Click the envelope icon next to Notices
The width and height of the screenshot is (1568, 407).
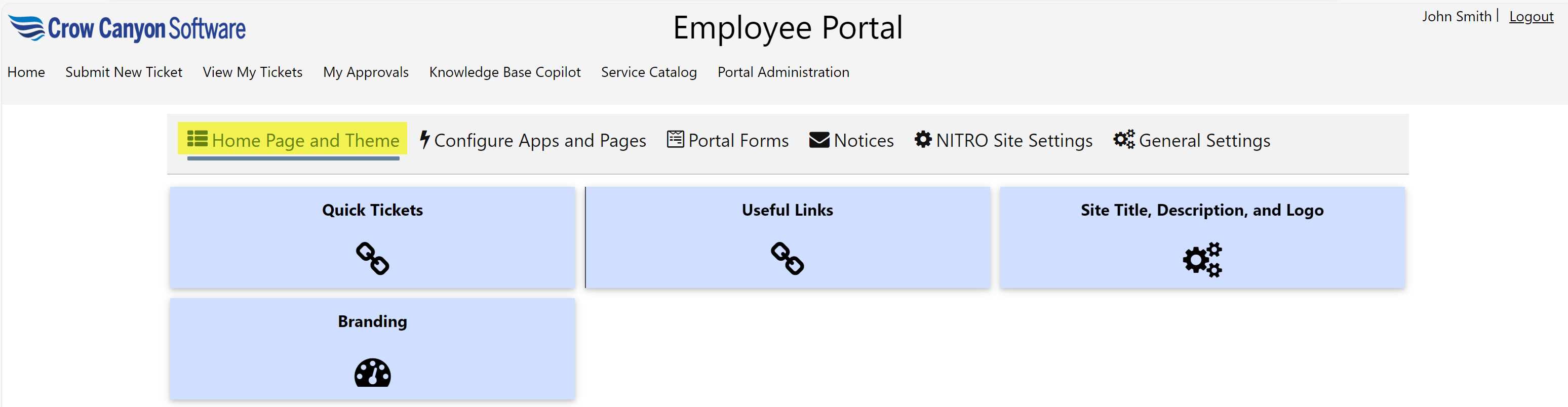(x=819, y=140)
